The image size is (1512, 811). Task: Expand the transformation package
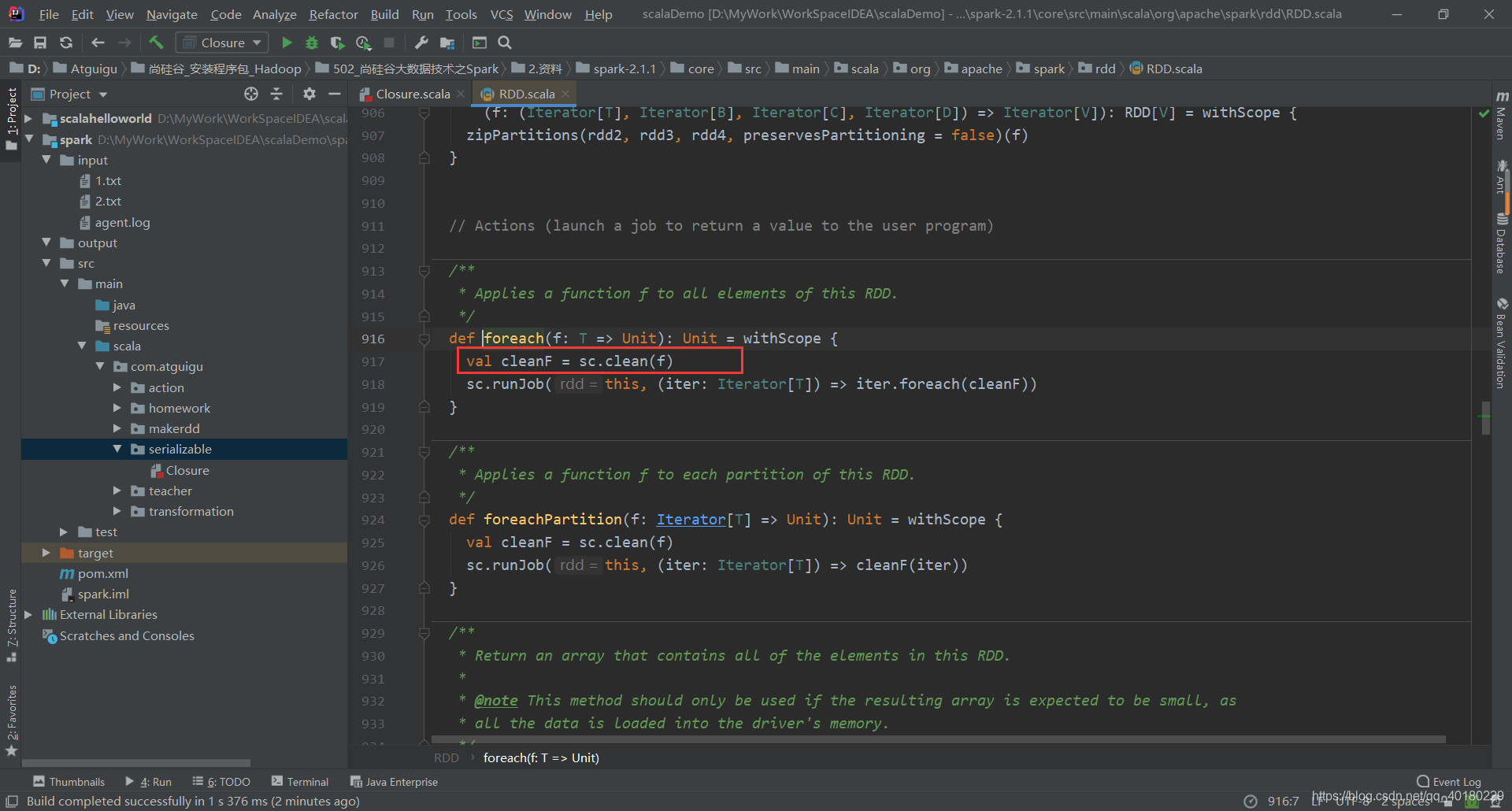click(x=117, y=511)
